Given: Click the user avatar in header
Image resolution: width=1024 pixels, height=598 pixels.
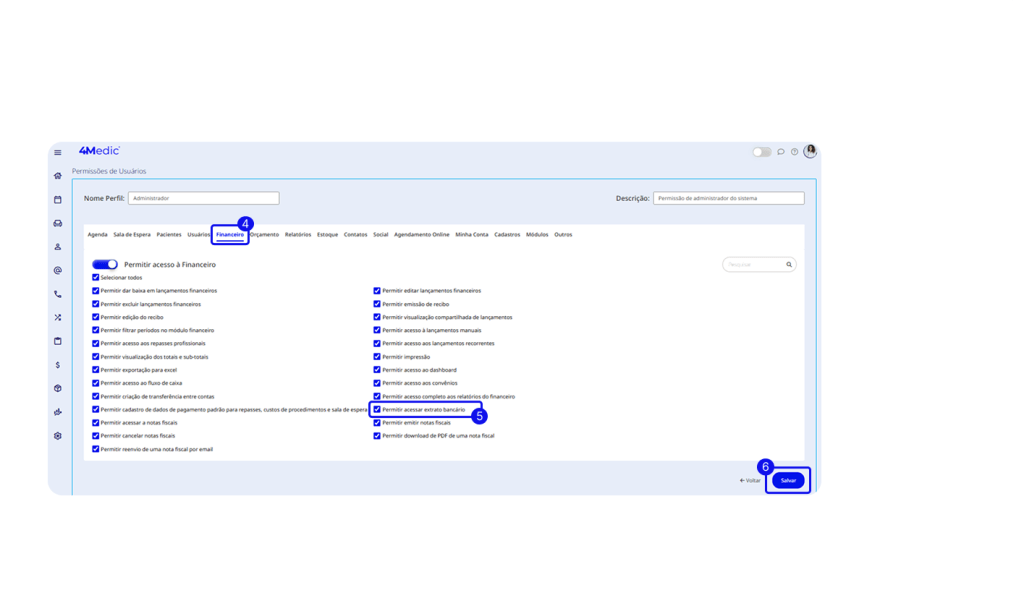Looking at the screenshot, I should click(x=810, y=151).
